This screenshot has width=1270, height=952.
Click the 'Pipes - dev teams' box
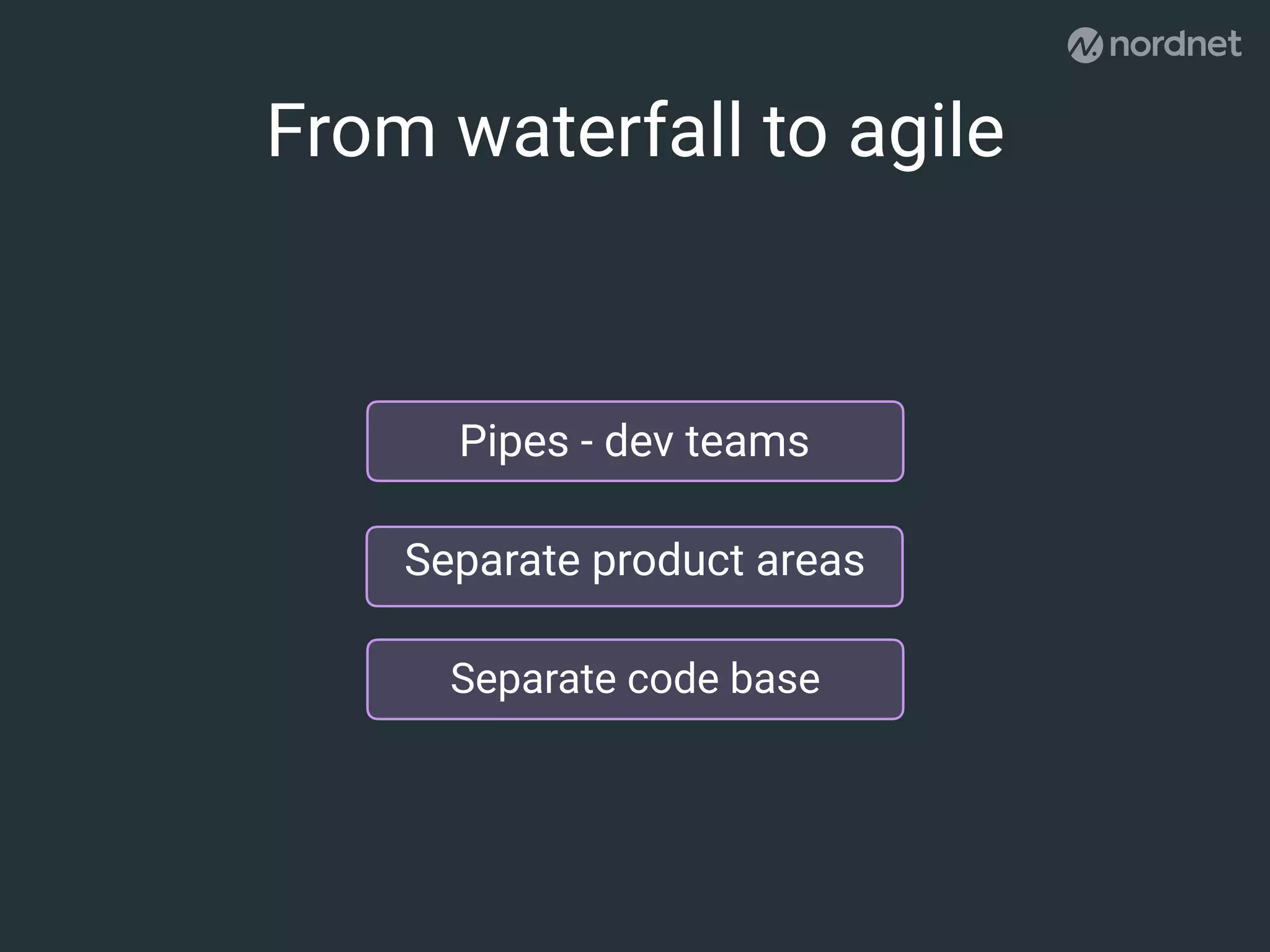click(x=635, y=441)
